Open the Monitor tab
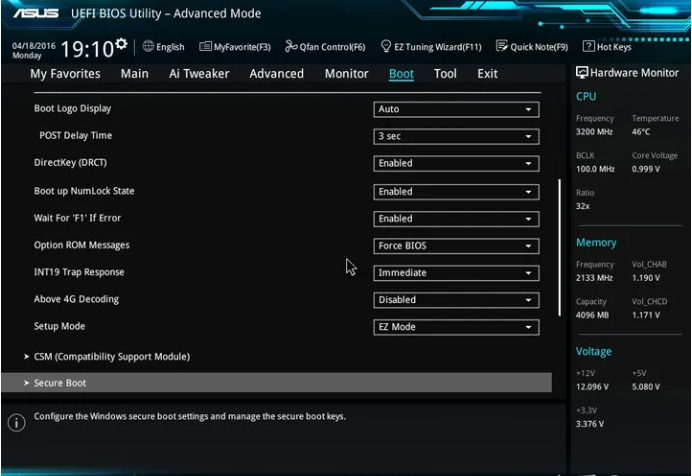Viewport: 692px width, 476px height. point(346,74)
